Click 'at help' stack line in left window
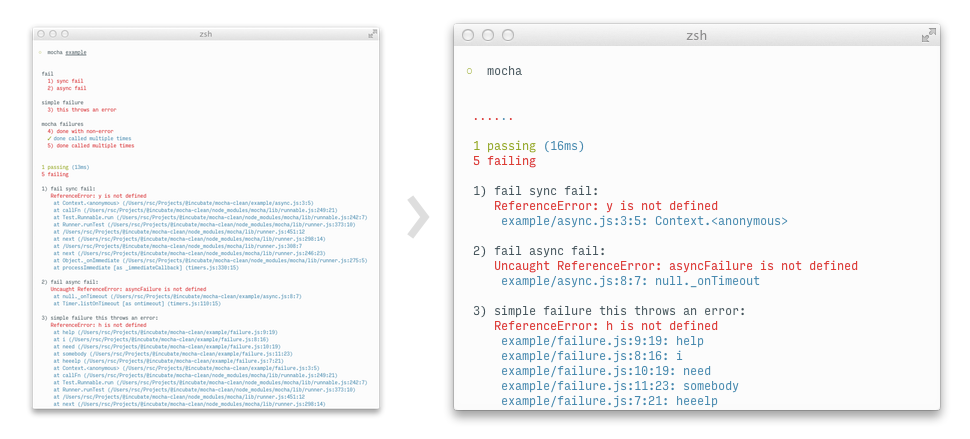 click(165, 332)
